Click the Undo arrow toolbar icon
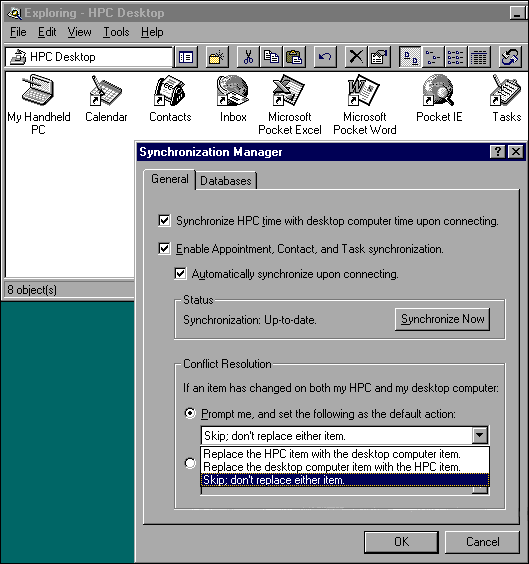529x564 pixels. tap(325, 57)
